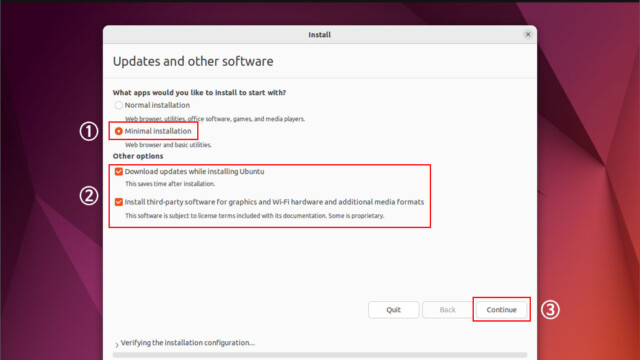Screen dimensions: 640x360
Task: Select the Normal installation radio button
Action: point(118,105)
